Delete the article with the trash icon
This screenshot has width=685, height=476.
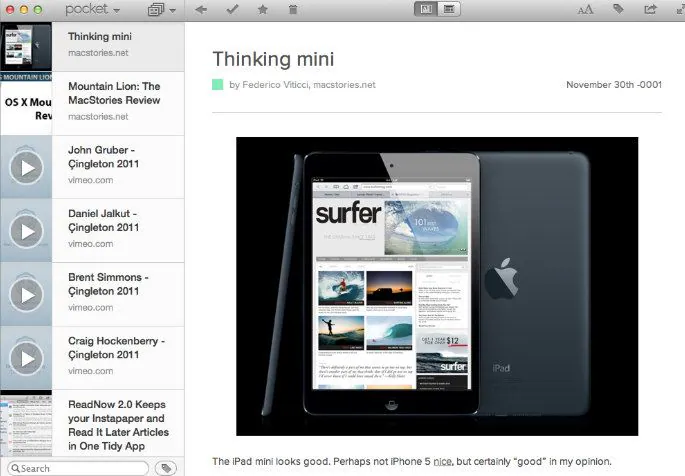point(293,9)
